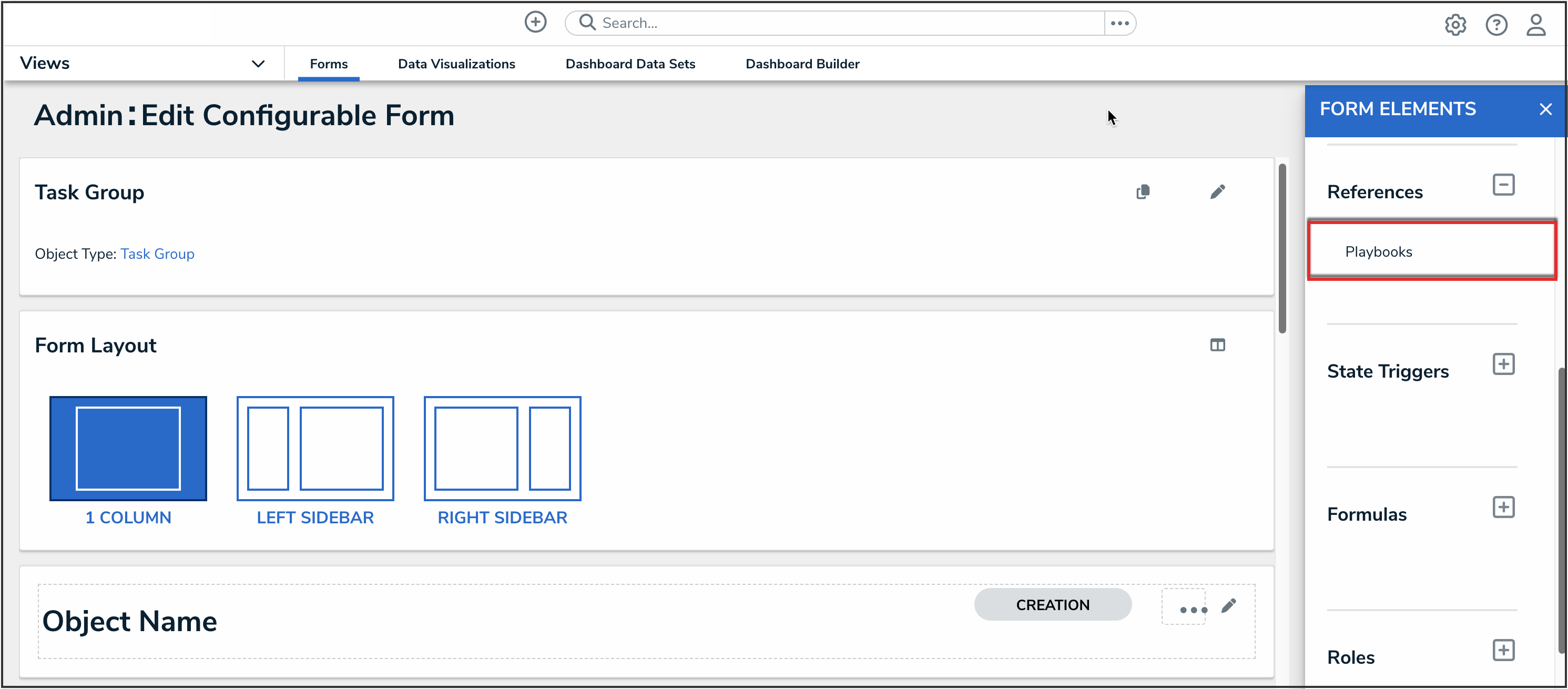1568x689 pixels.
Task: Click the plus create-new icon
Action: coord(535,23)
